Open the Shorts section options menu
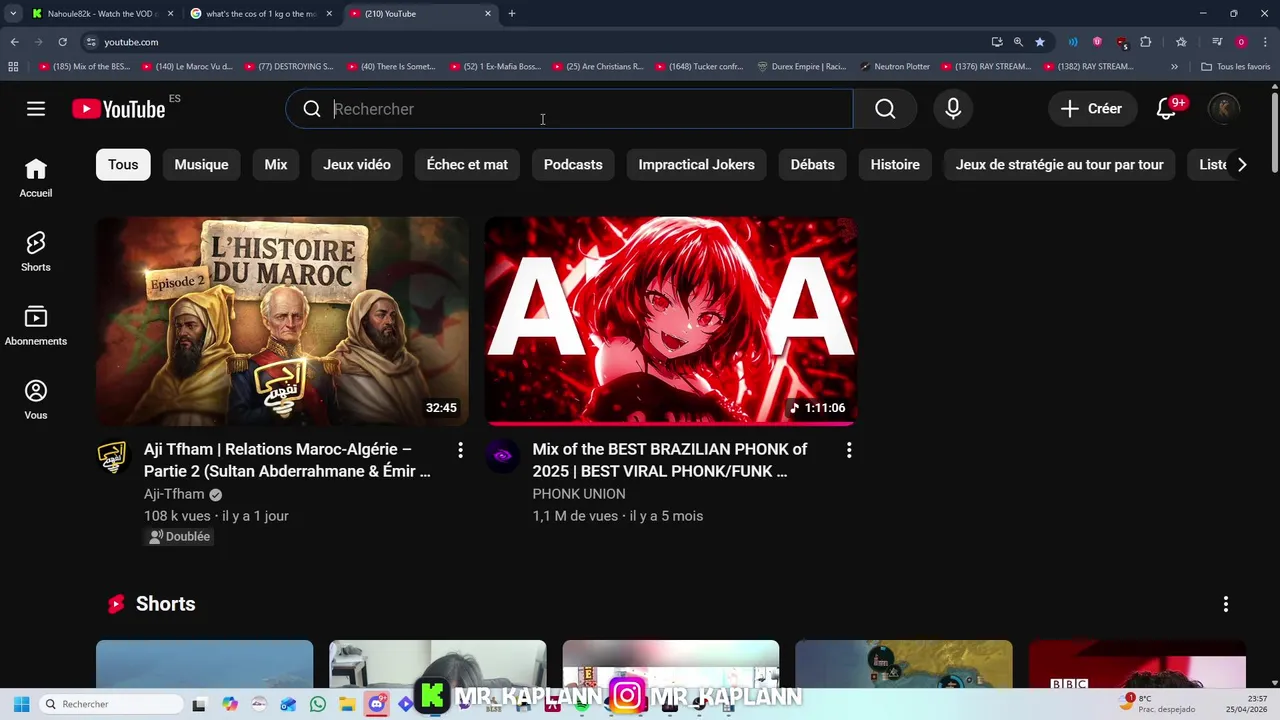1280x720 pixels. (x=1225, y=604)
